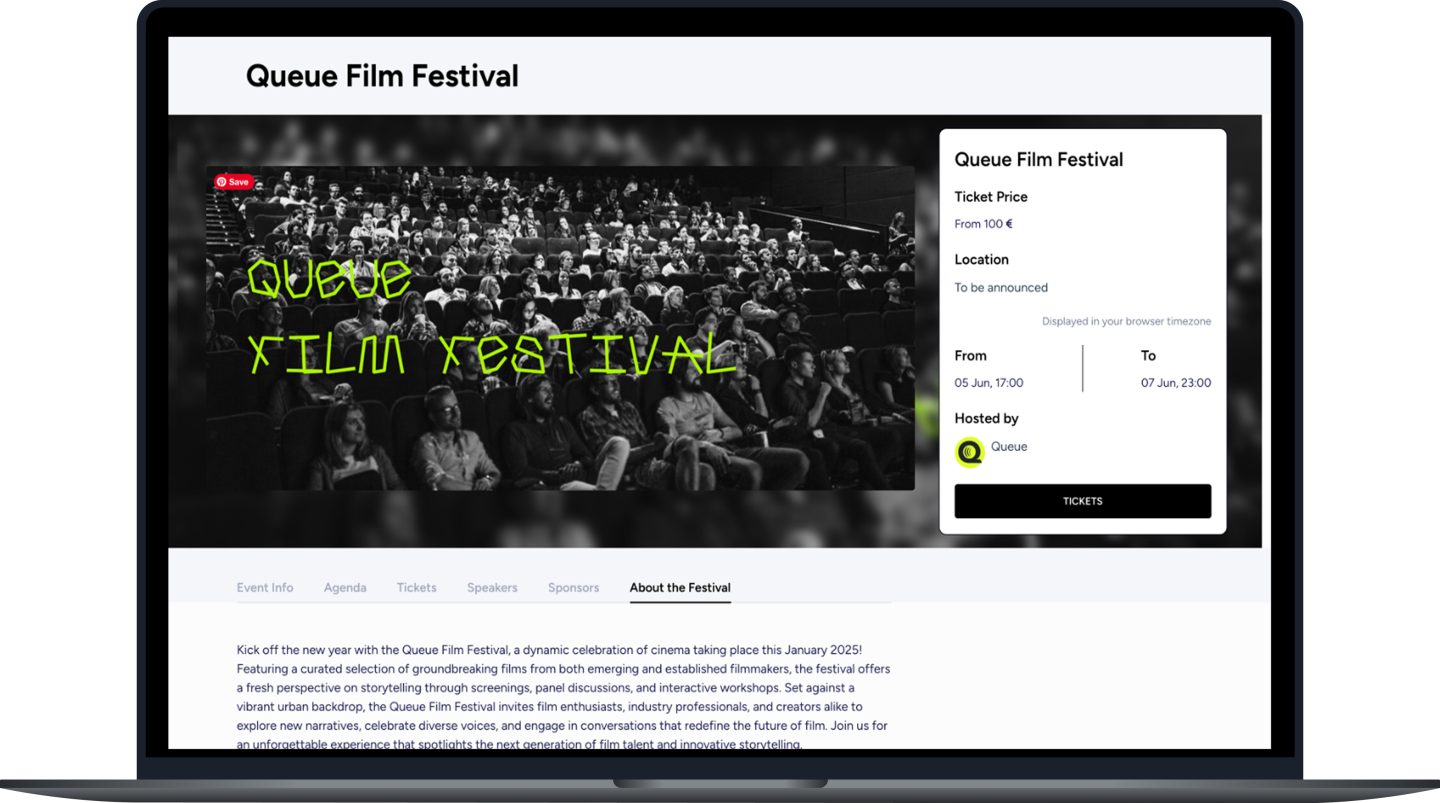Viewport: 1440px width, 803px height.
Task: Click the Pinterest Save button on banner
Action: pyautogui.click(x=233, y=182)
